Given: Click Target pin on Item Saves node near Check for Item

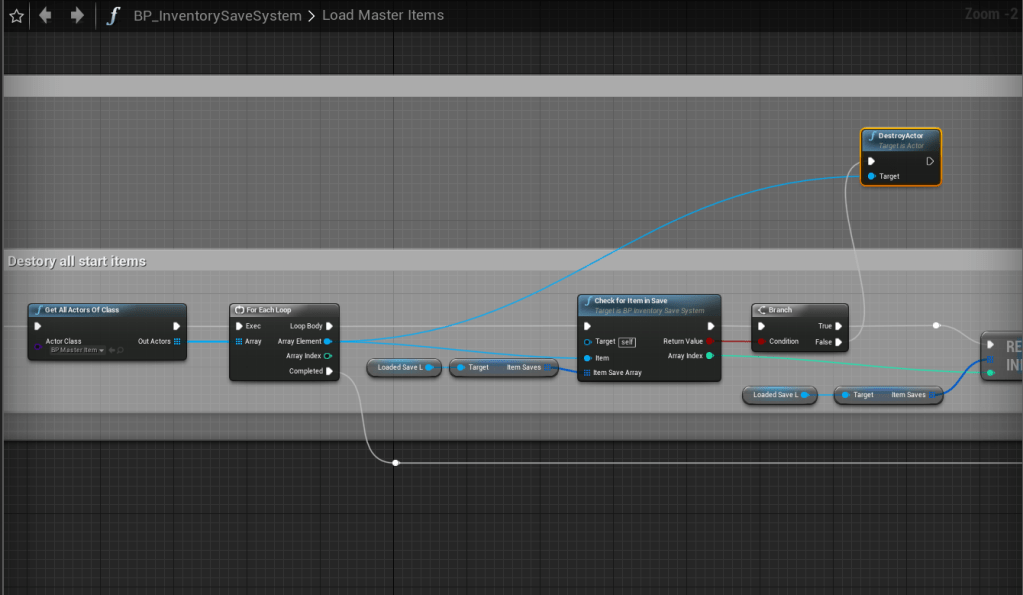Looking at the screenshot, I should point(461,367).
